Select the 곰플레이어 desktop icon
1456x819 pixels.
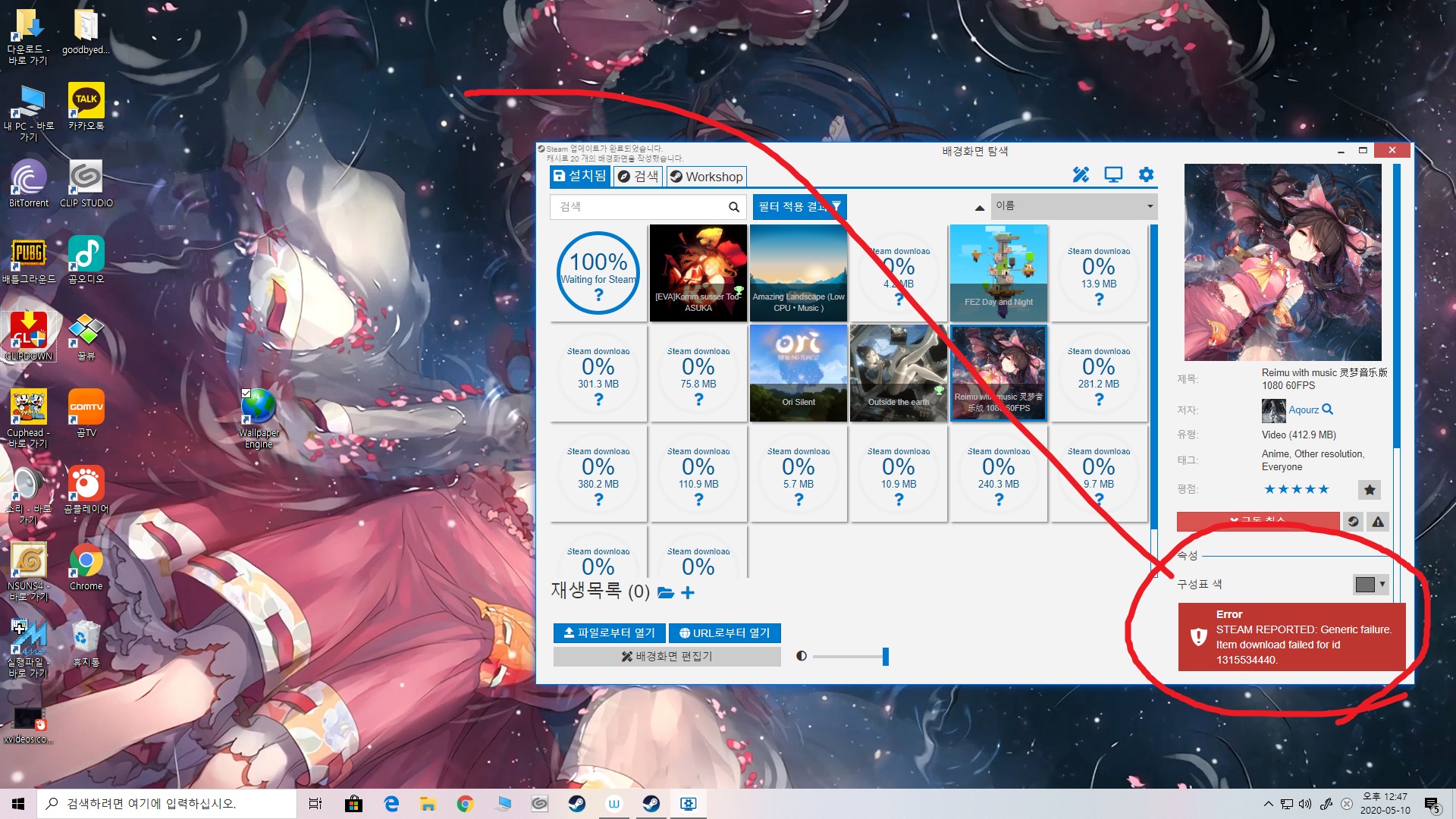tap(86, 490)
